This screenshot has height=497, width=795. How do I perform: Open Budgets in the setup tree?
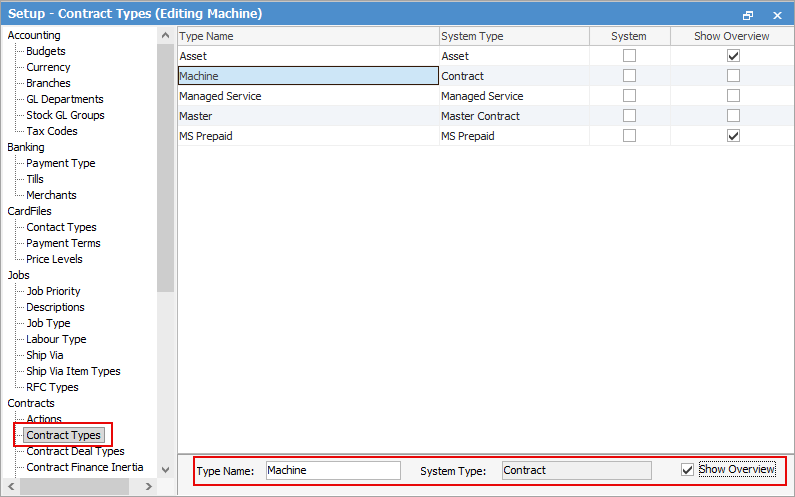click(x=46, y=51)
